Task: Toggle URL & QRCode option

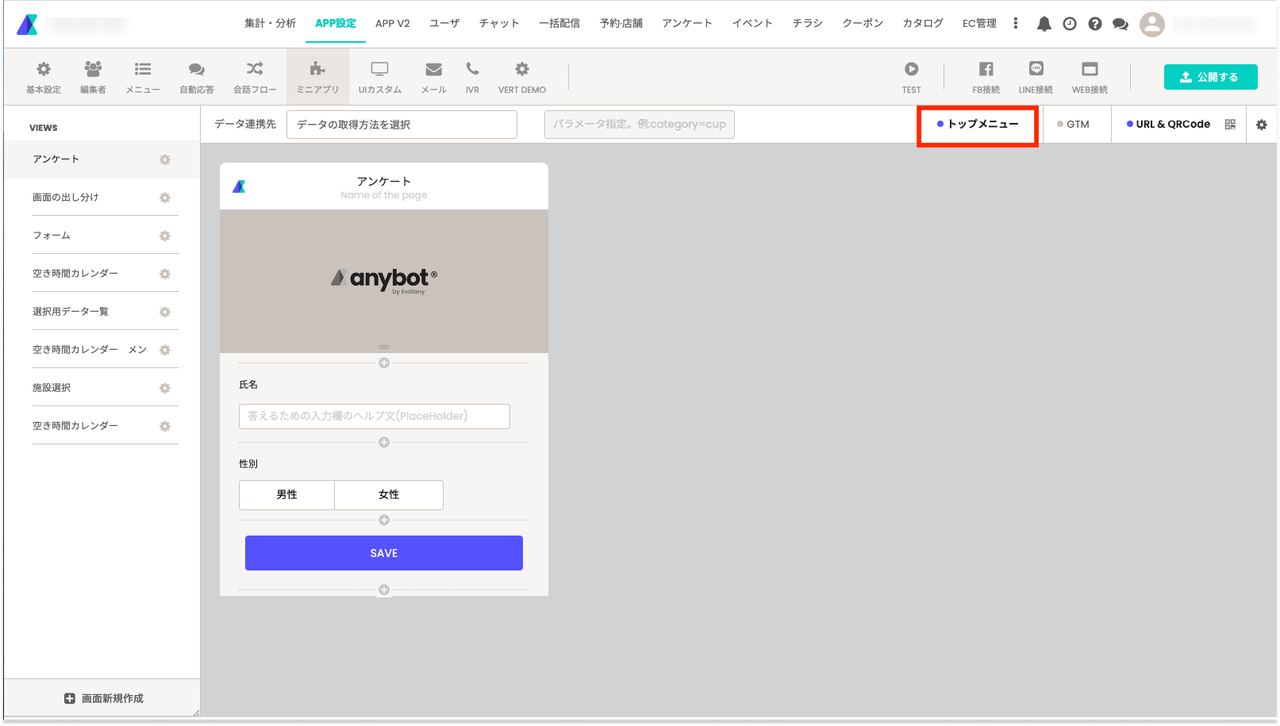Action: coord(1168,125)
